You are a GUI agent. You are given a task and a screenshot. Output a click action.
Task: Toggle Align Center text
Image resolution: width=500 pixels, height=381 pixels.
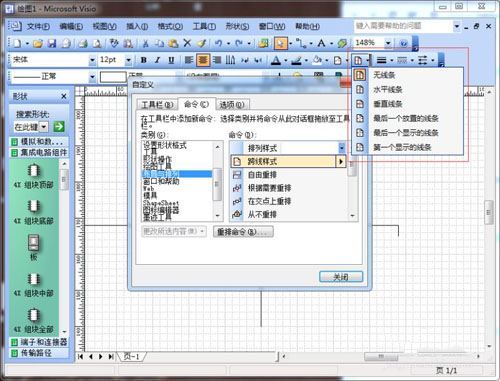(202, 60)
